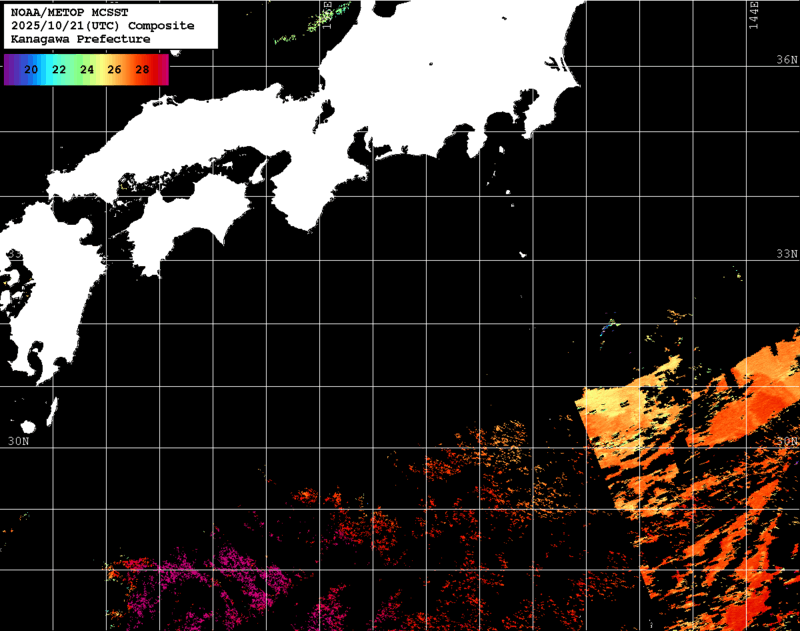Screen dimensions: 800x631
Task: Select the 2025/10/21(UTC) Composite date line
Action: click(102, 25)
